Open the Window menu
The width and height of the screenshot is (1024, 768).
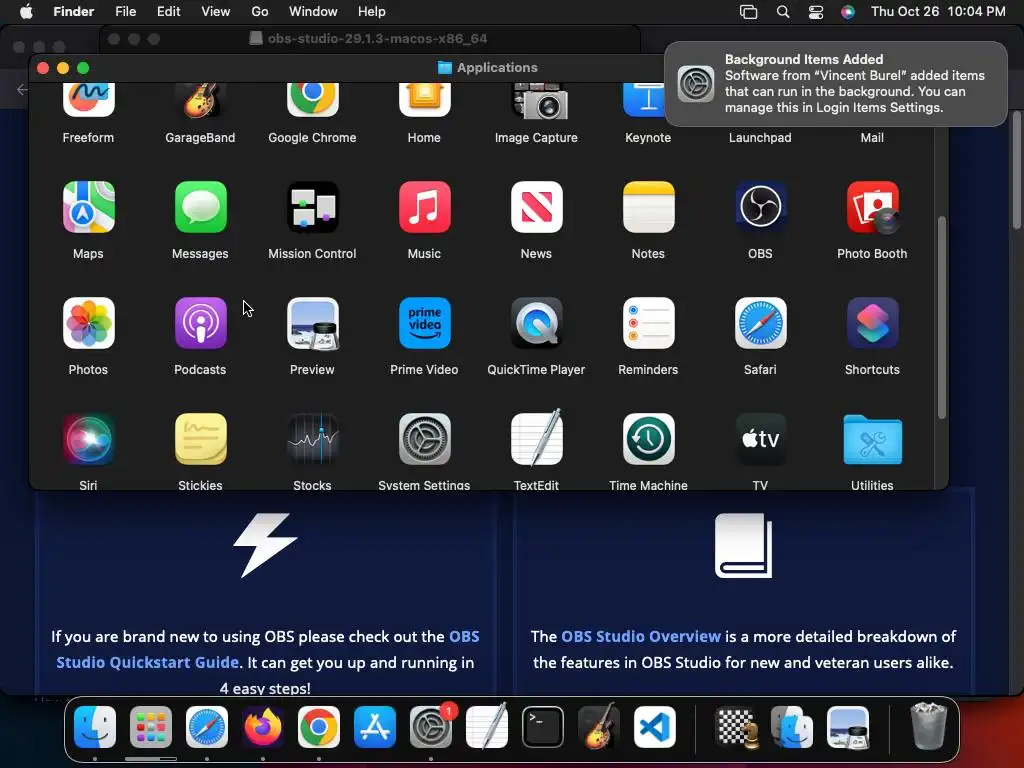coord(313,12)
